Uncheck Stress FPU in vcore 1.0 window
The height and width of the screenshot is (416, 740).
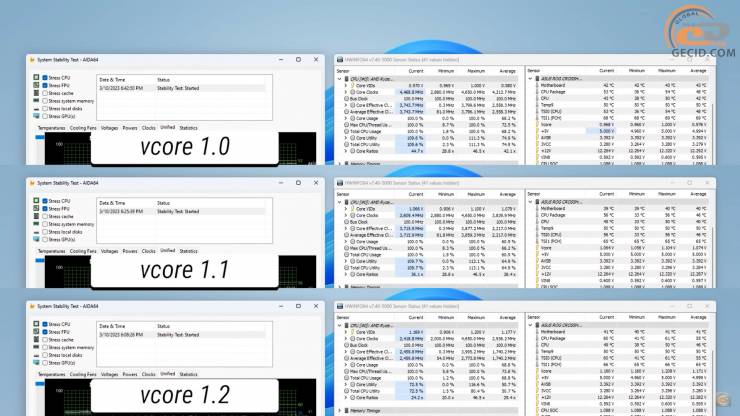45,85
